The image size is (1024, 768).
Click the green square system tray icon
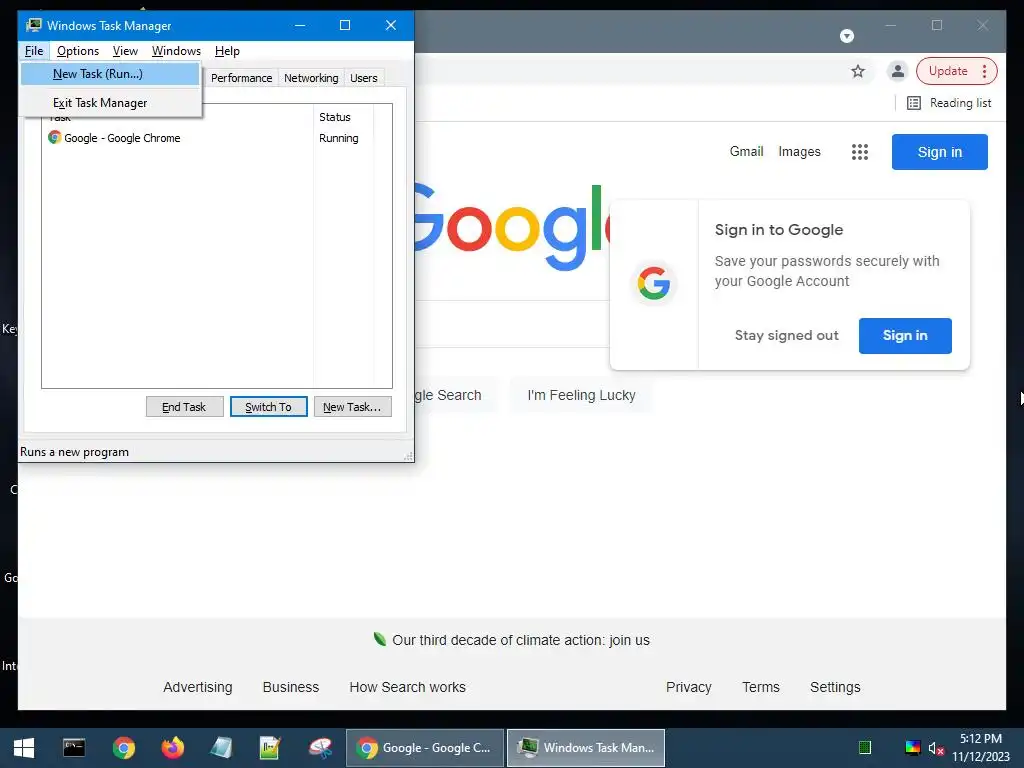[x=865, y=748]
